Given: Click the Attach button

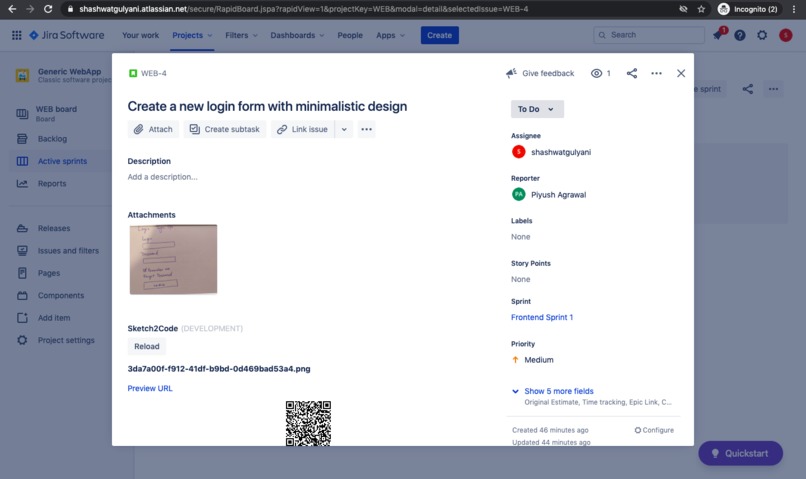Looking at the screenshot, I should pos(153,129).
